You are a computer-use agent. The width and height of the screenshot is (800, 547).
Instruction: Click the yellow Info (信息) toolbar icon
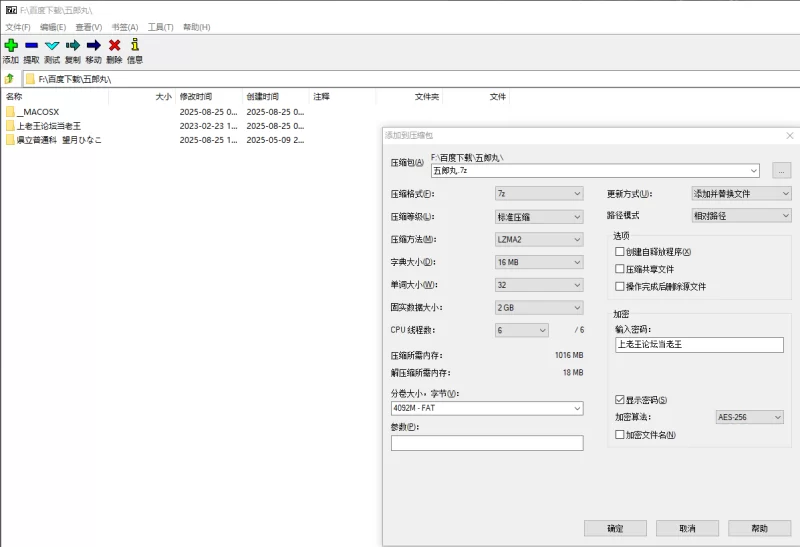pyautogui.click(x=135, y=45)
